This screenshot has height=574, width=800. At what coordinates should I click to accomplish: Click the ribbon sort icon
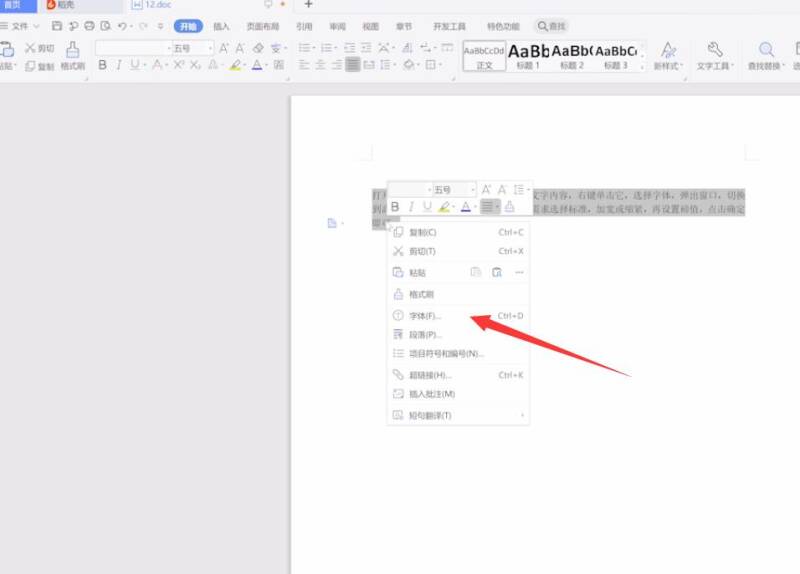407,48
